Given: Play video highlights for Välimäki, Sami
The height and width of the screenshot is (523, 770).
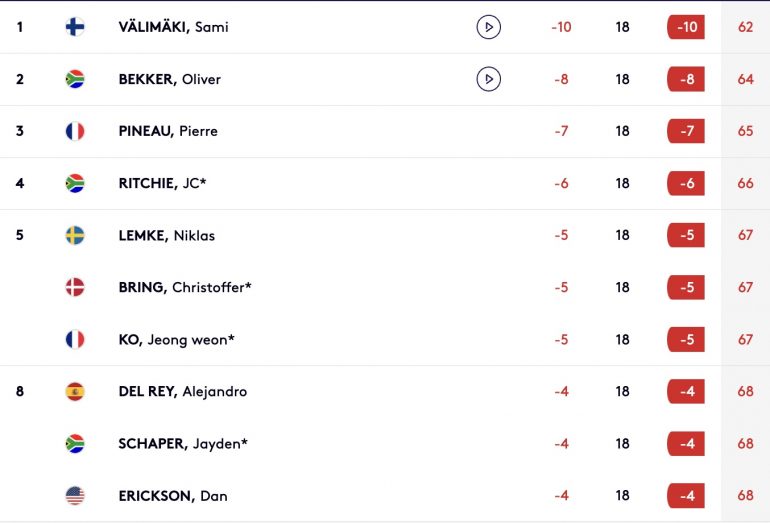Looking at the screenshot, I should tap(489, 27).
